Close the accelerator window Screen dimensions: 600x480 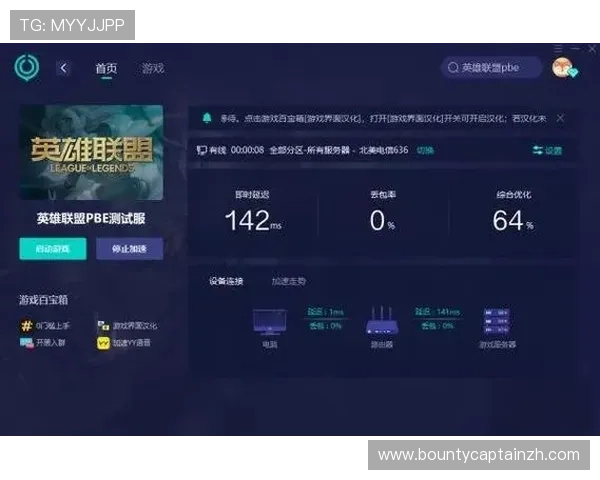coord(592,48)
